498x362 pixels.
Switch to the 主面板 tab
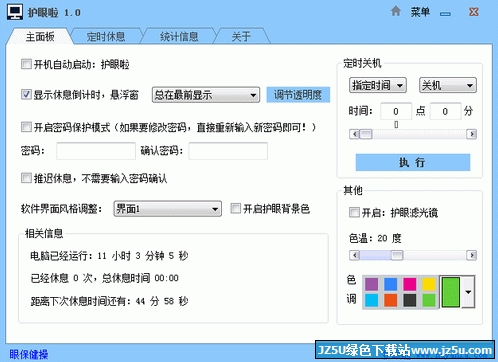40,36
